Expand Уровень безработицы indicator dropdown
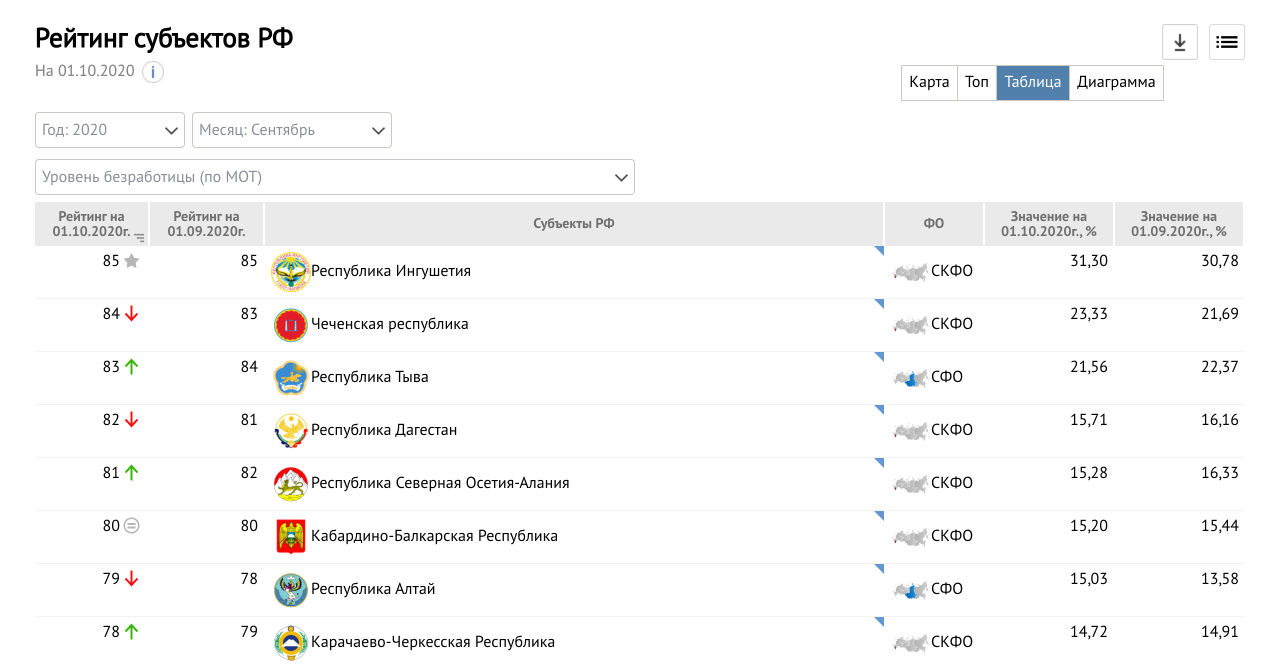The height and width of the screenshot is (664, 1280). click(x=334, y=177)
